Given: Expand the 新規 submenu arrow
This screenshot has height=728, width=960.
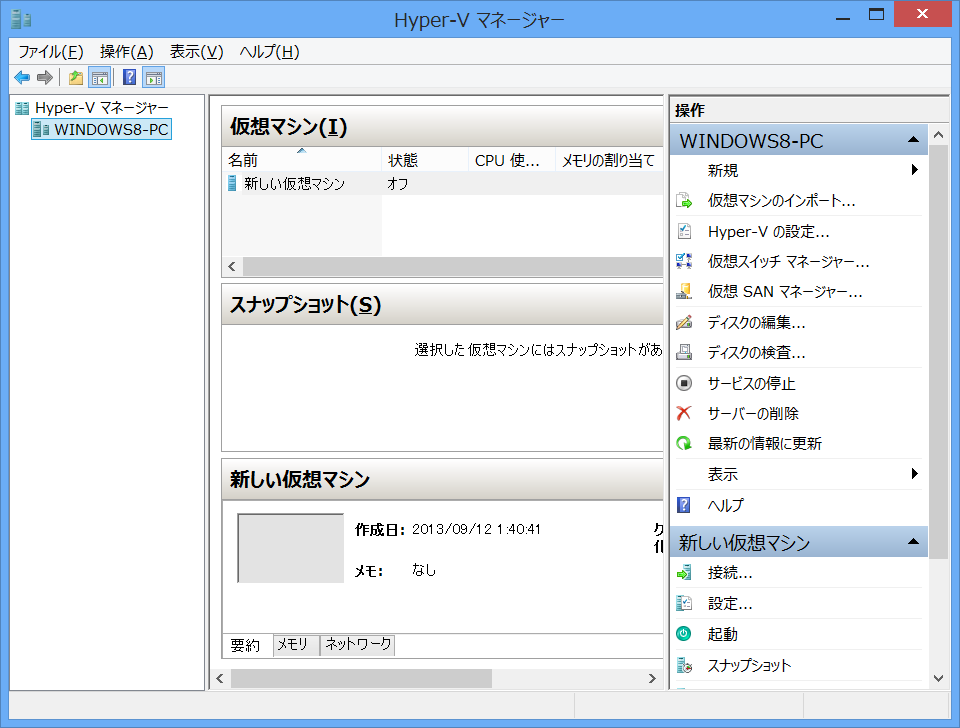Looking at the screenshot, I should point(914,170).
